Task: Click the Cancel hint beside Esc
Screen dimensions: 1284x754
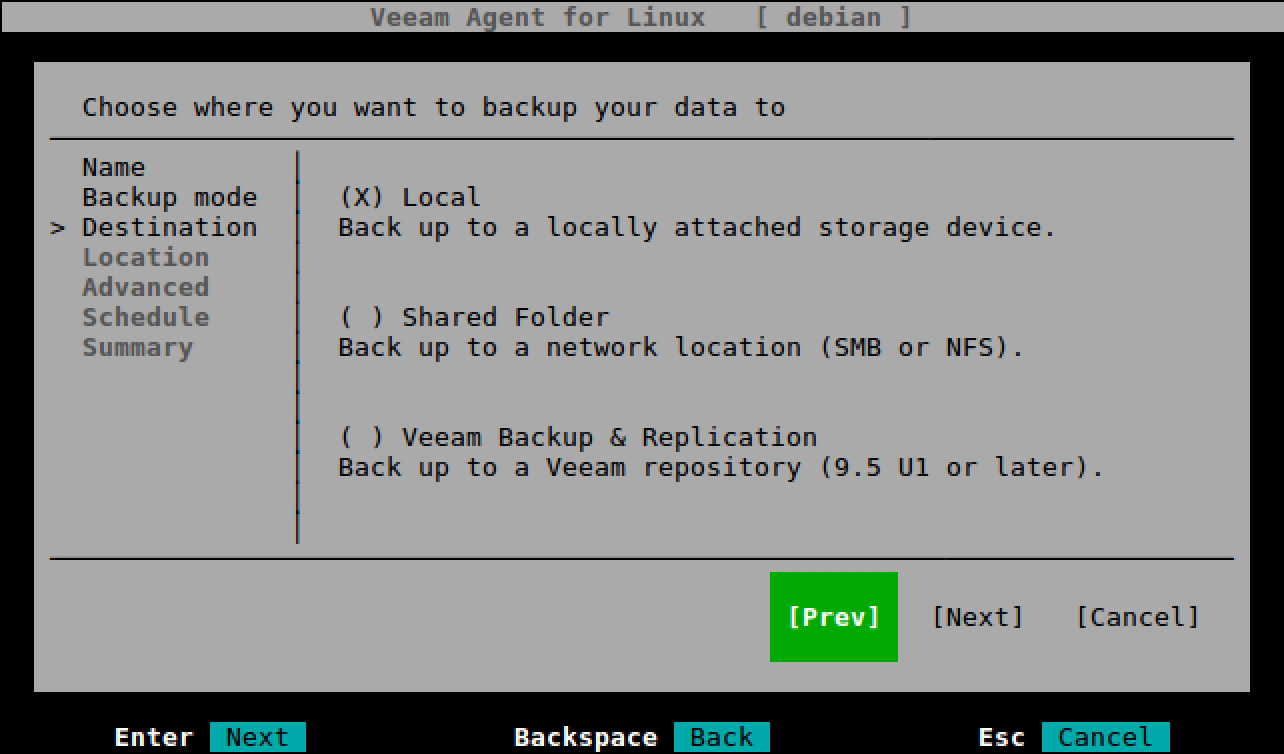Action: click(x=1104, y=738)
